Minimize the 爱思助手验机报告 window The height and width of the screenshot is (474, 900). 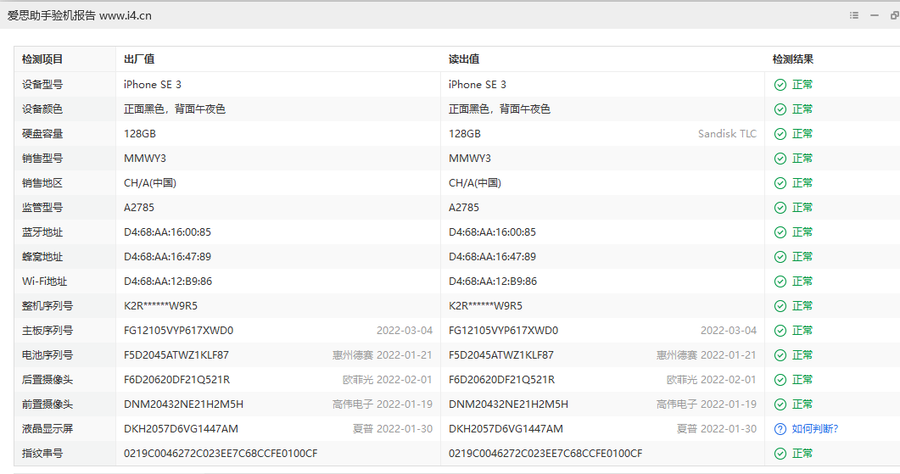pyautogui.click(x=874, y=15)
